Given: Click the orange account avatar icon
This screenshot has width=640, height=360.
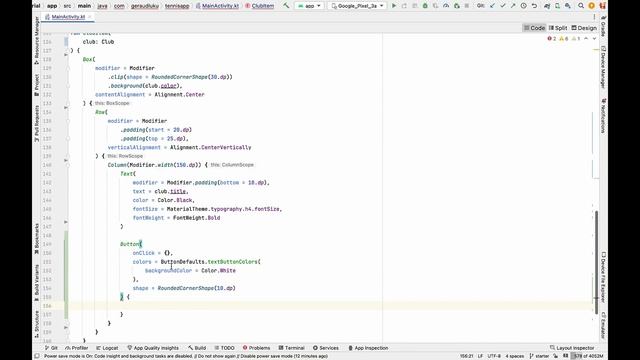Looking at the screenshot, I should (x=591, y=6).
